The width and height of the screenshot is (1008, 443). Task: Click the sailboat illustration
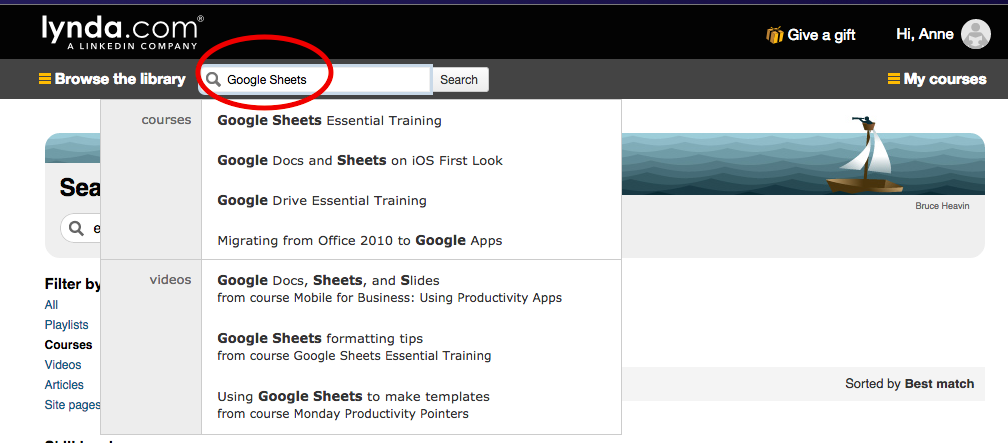click(865, 155)
